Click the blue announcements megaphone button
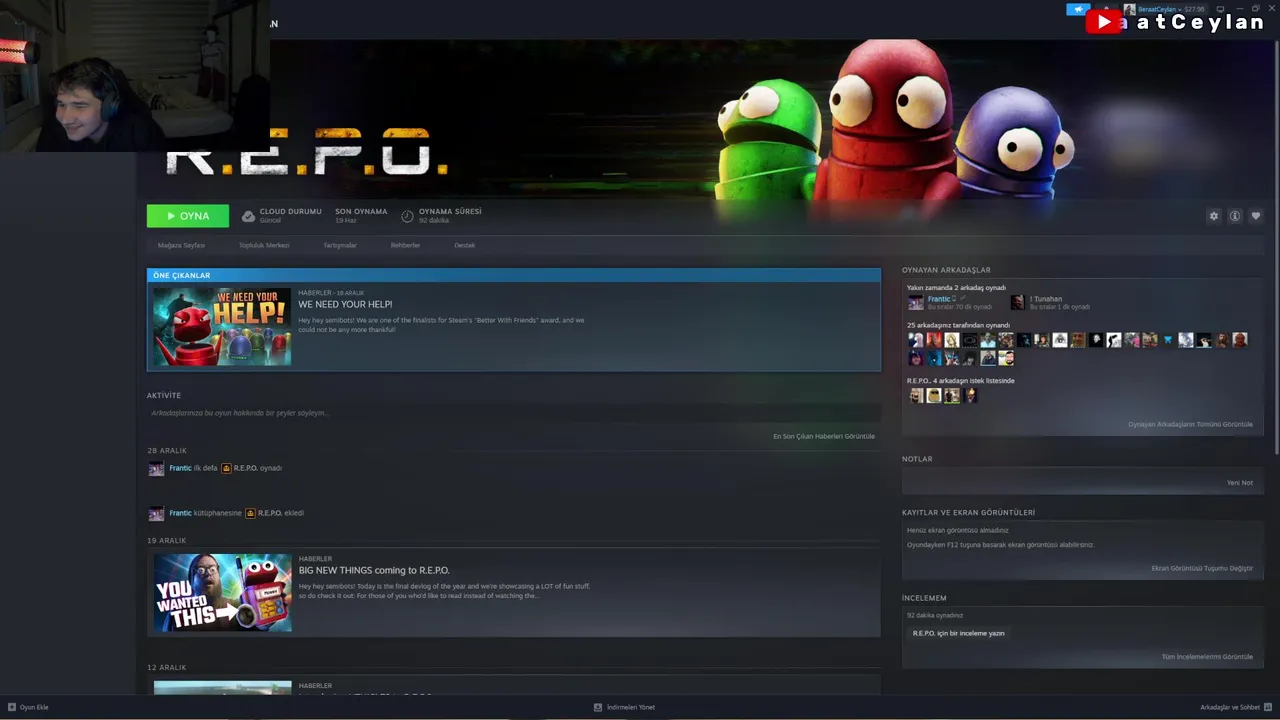Image resolution: width=1280 pixels, height=720 pixels. (1078, 9)
